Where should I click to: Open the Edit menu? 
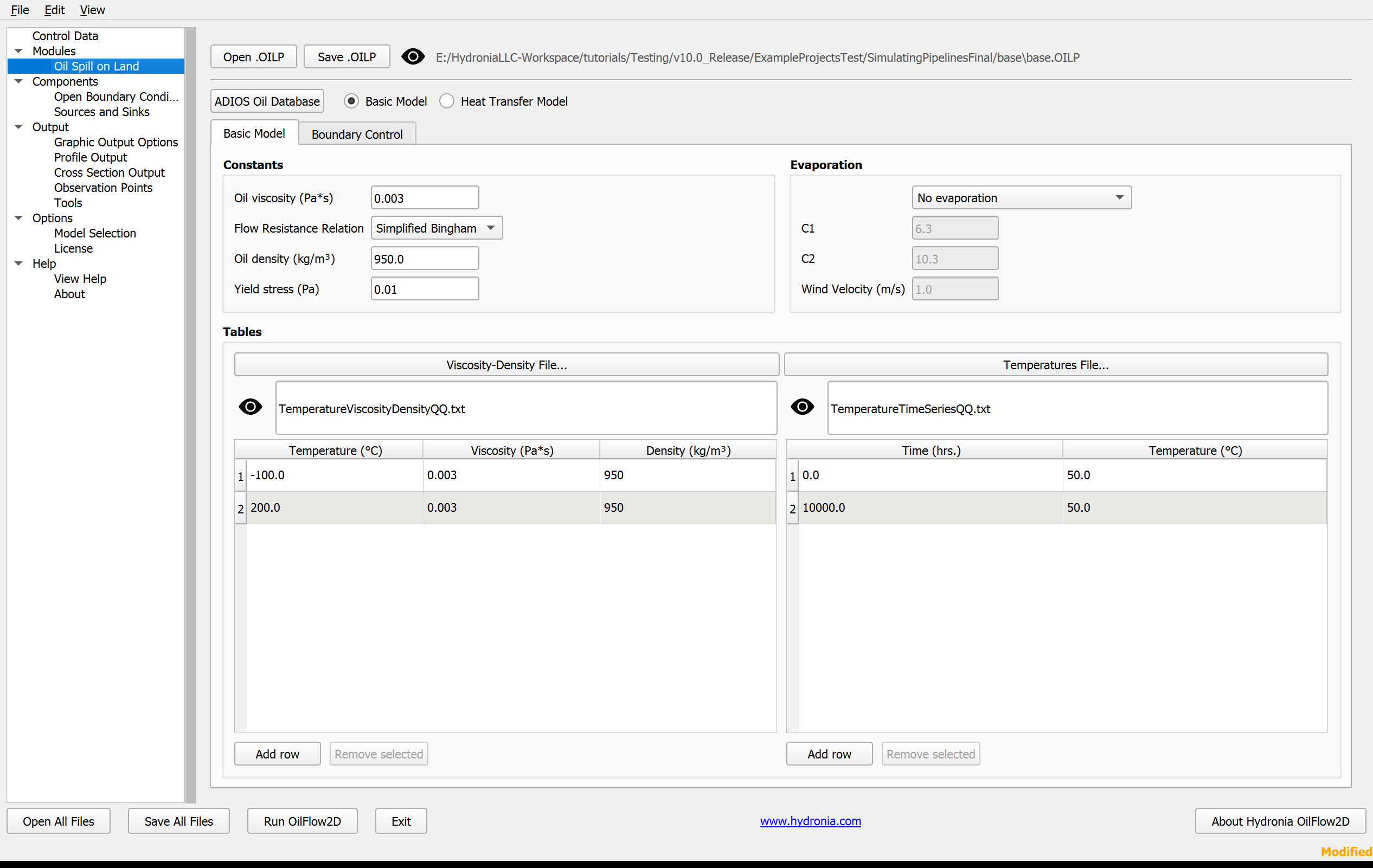pos(54,10)
